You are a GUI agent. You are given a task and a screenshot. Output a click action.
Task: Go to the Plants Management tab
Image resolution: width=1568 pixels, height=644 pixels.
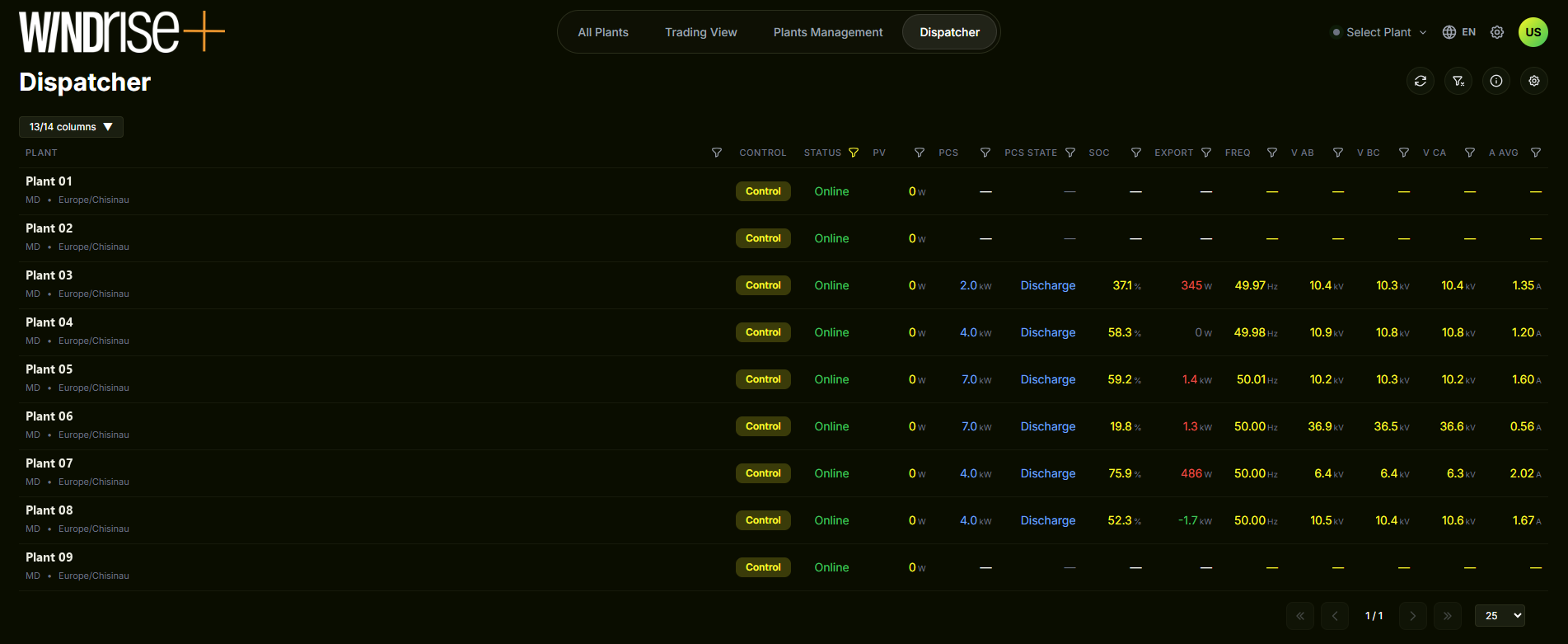(828, 32)
